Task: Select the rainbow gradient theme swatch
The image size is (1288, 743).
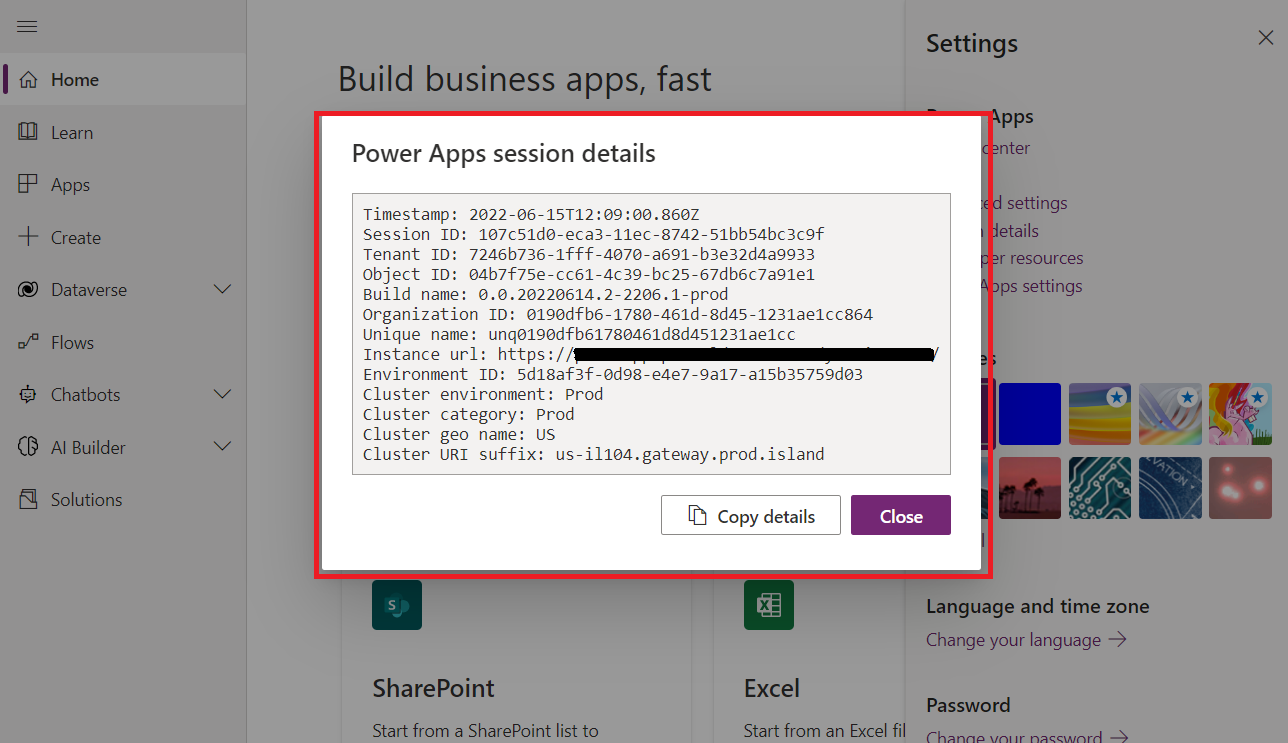Action: 1100,414
